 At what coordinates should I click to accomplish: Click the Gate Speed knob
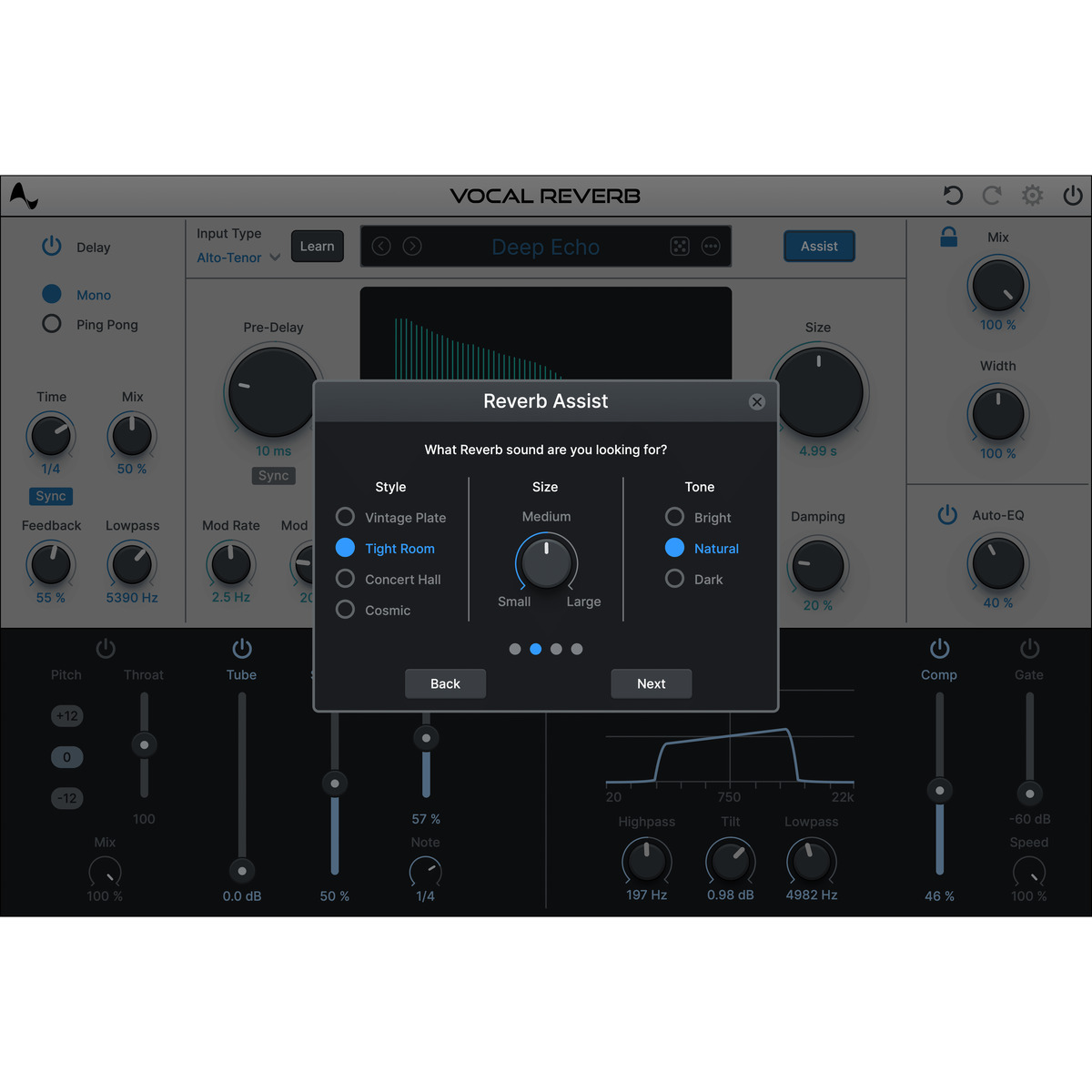(1029, 873)
